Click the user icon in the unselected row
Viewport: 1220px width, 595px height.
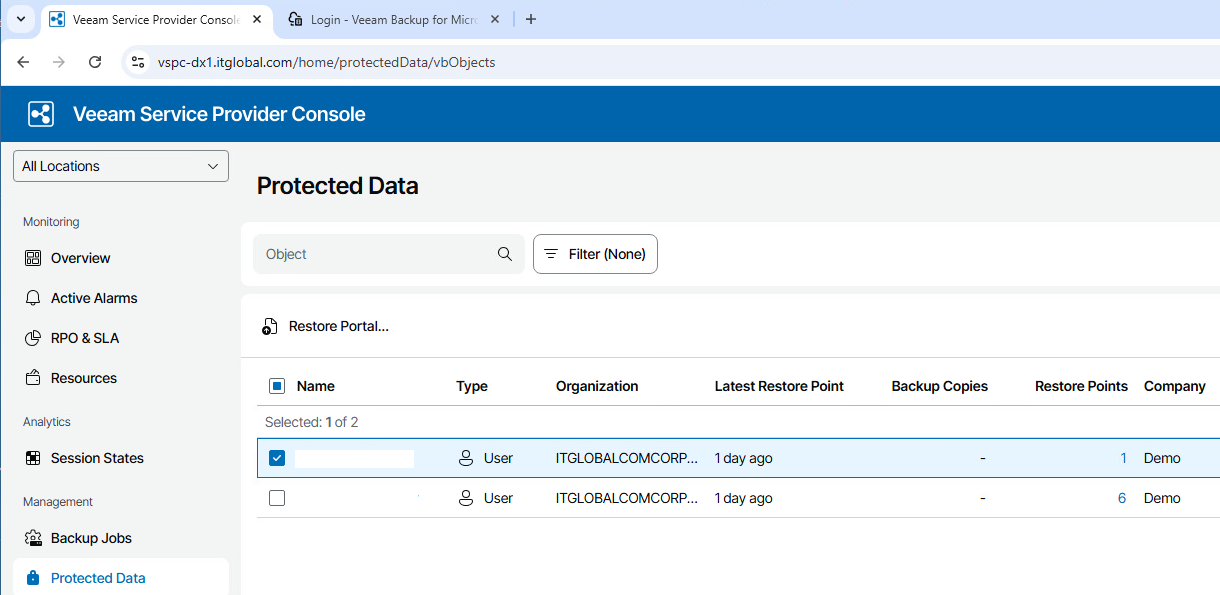pyautogui.click(x=465, y=498)
